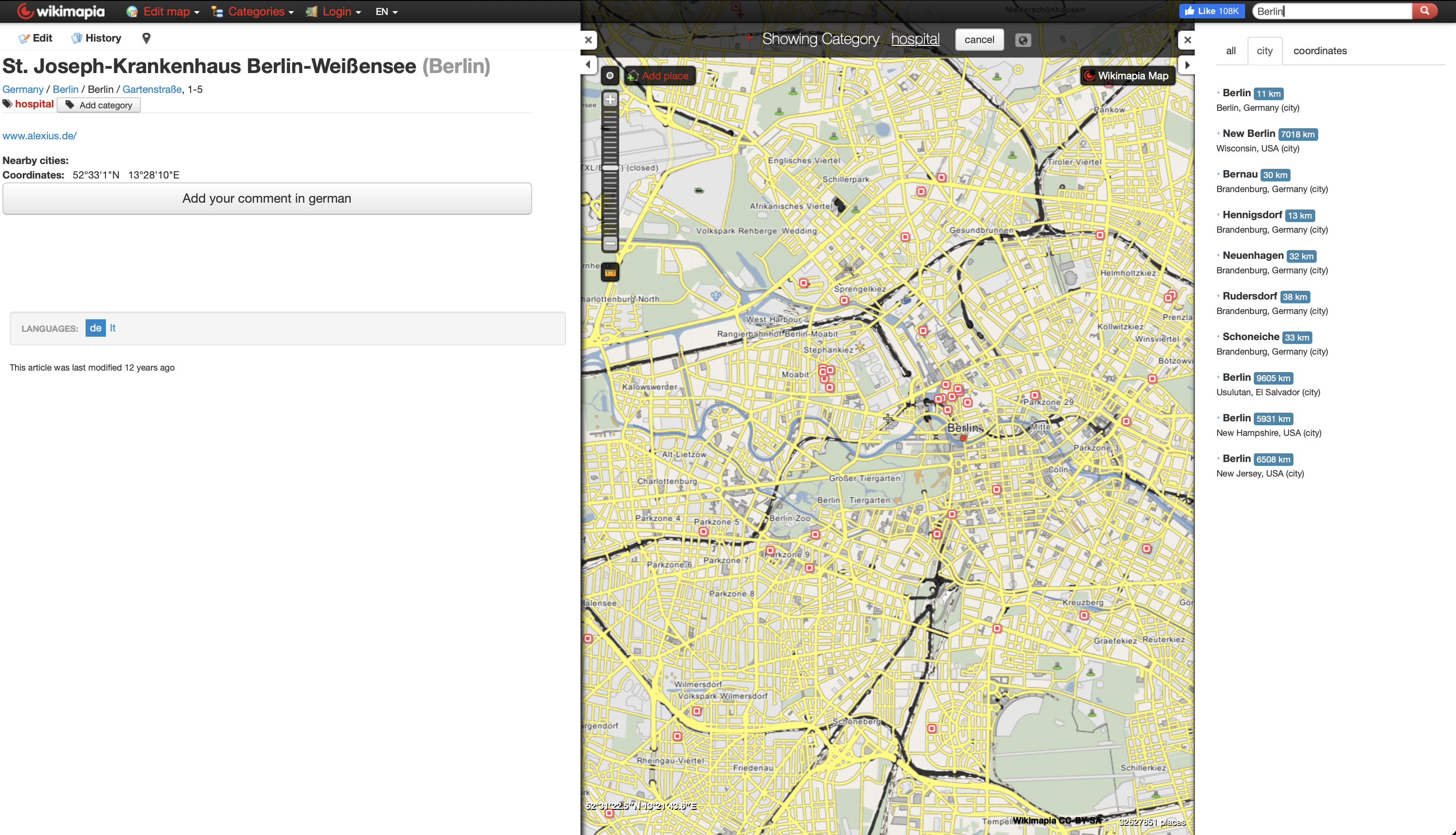Open the blue Berlin breadcrumb link
Screen dimensions: 1456x835
coord(65,89)
